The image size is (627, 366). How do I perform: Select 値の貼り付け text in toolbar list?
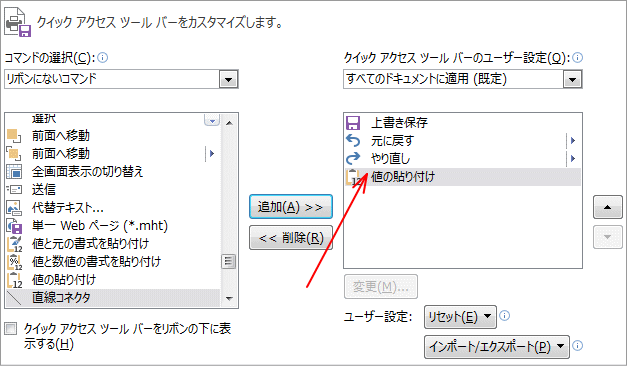[x=403, y=177]
